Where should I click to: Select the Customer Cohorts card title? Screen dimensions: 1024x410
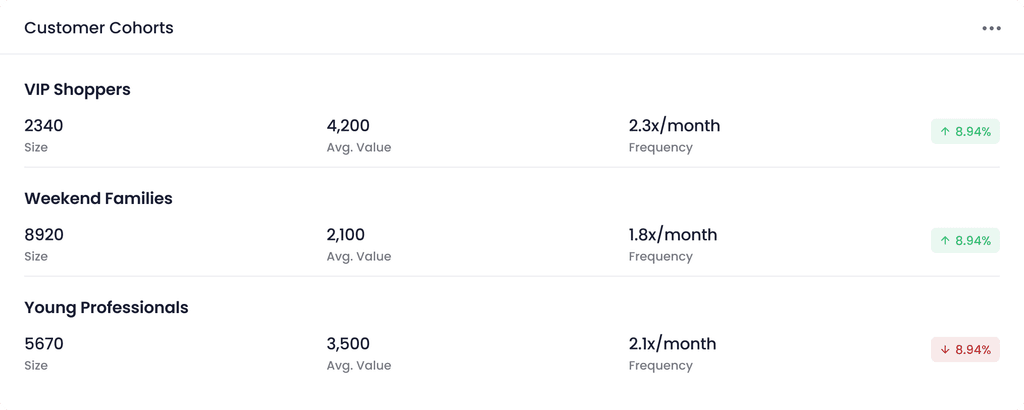(99, 28)
